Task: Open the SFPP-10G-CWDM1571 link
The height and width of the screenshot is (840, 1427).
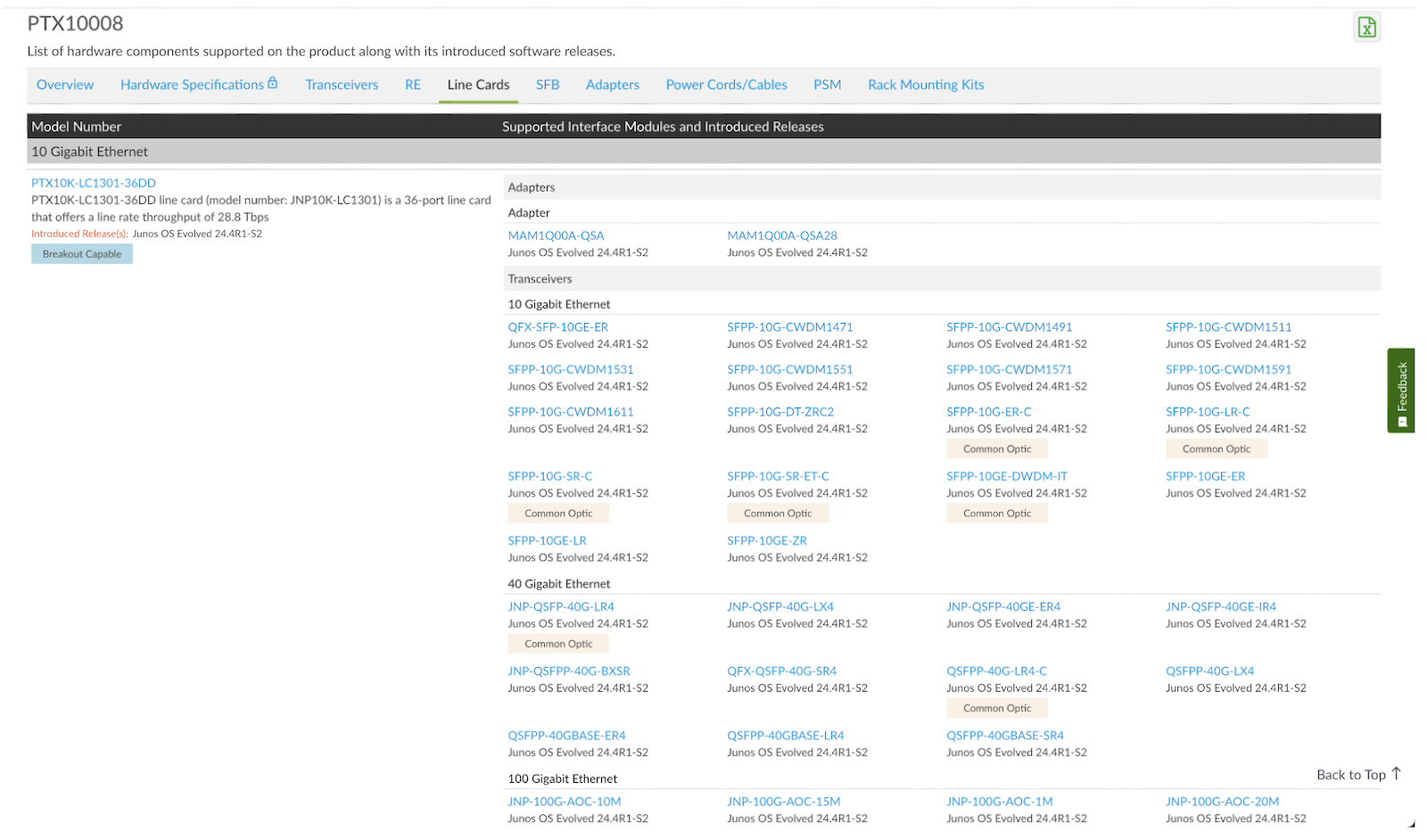Action: (1010, 369)
